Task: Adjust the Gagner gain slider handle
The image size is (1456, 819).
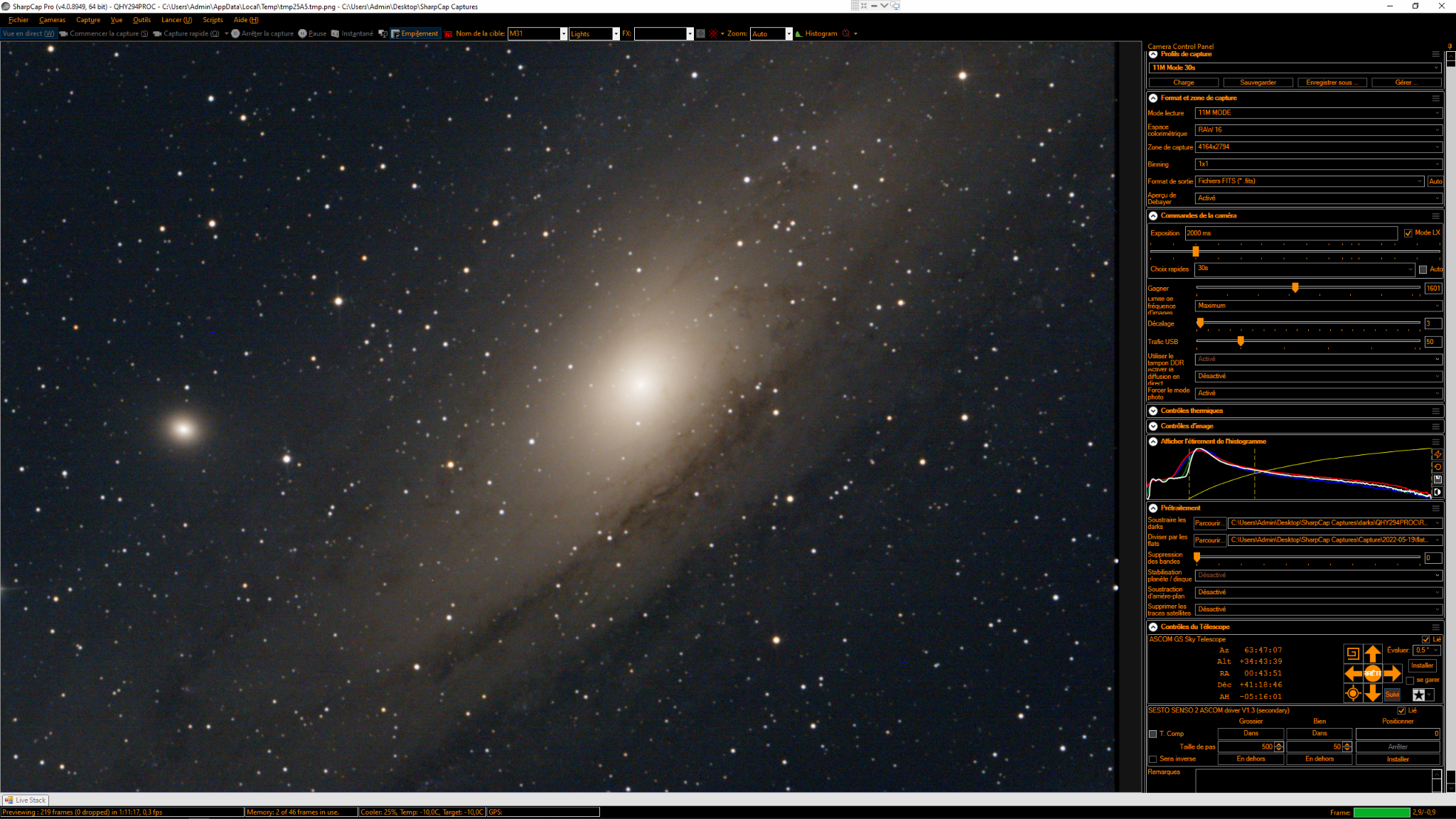Action: pyautogui.click(x=1295, y=287)
